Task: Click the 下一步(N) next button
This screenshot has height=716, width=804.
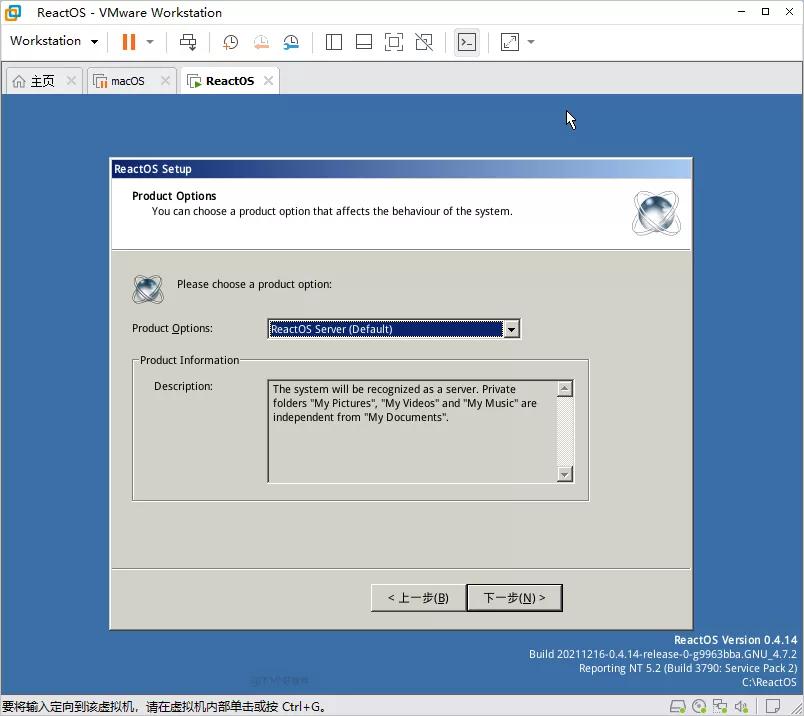Action: pos(514,597)
